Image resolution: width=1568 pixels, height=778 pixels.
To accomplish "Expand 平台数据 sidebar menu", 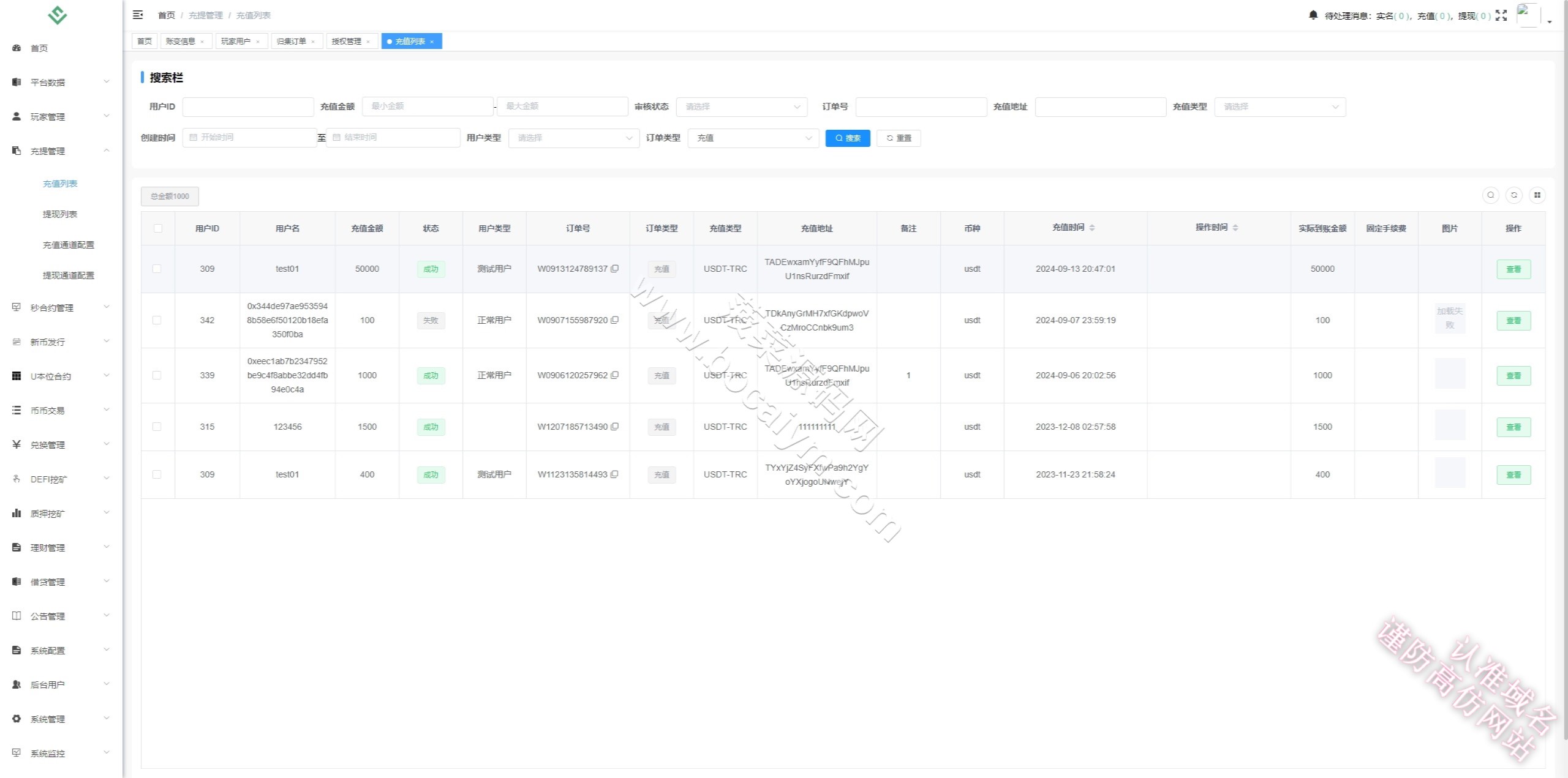I will [61, 82].
